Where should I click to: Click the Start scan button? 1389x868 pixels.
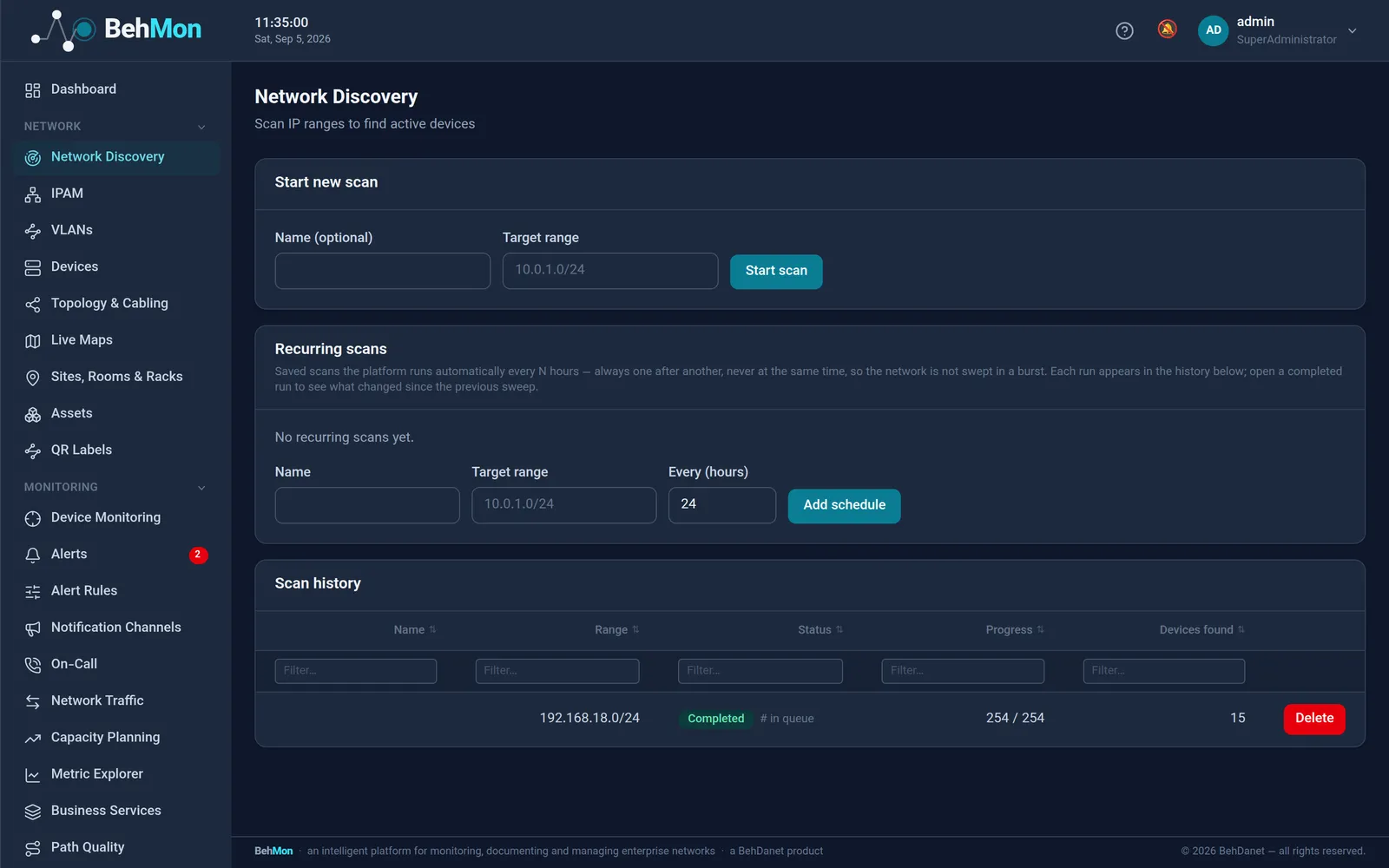click(x=776, y=271)
